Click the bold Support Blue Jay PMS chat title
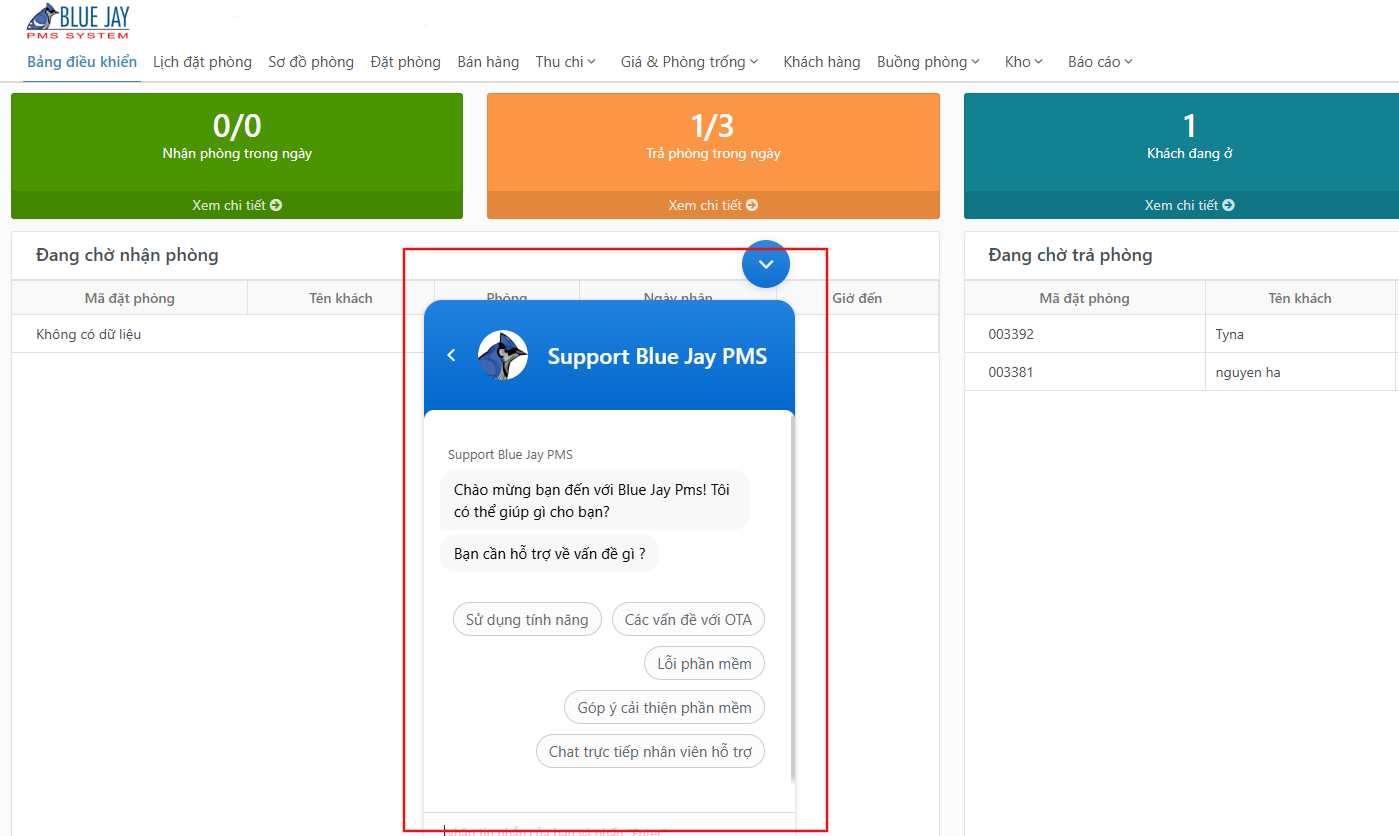 (657, 356)
